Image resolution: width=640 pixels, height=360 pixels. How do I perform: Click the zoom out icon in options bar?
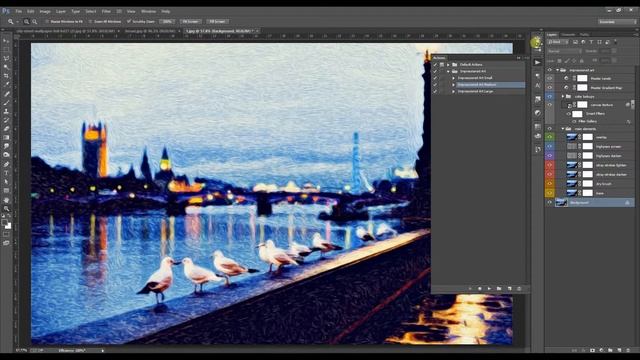coord(35,22)
